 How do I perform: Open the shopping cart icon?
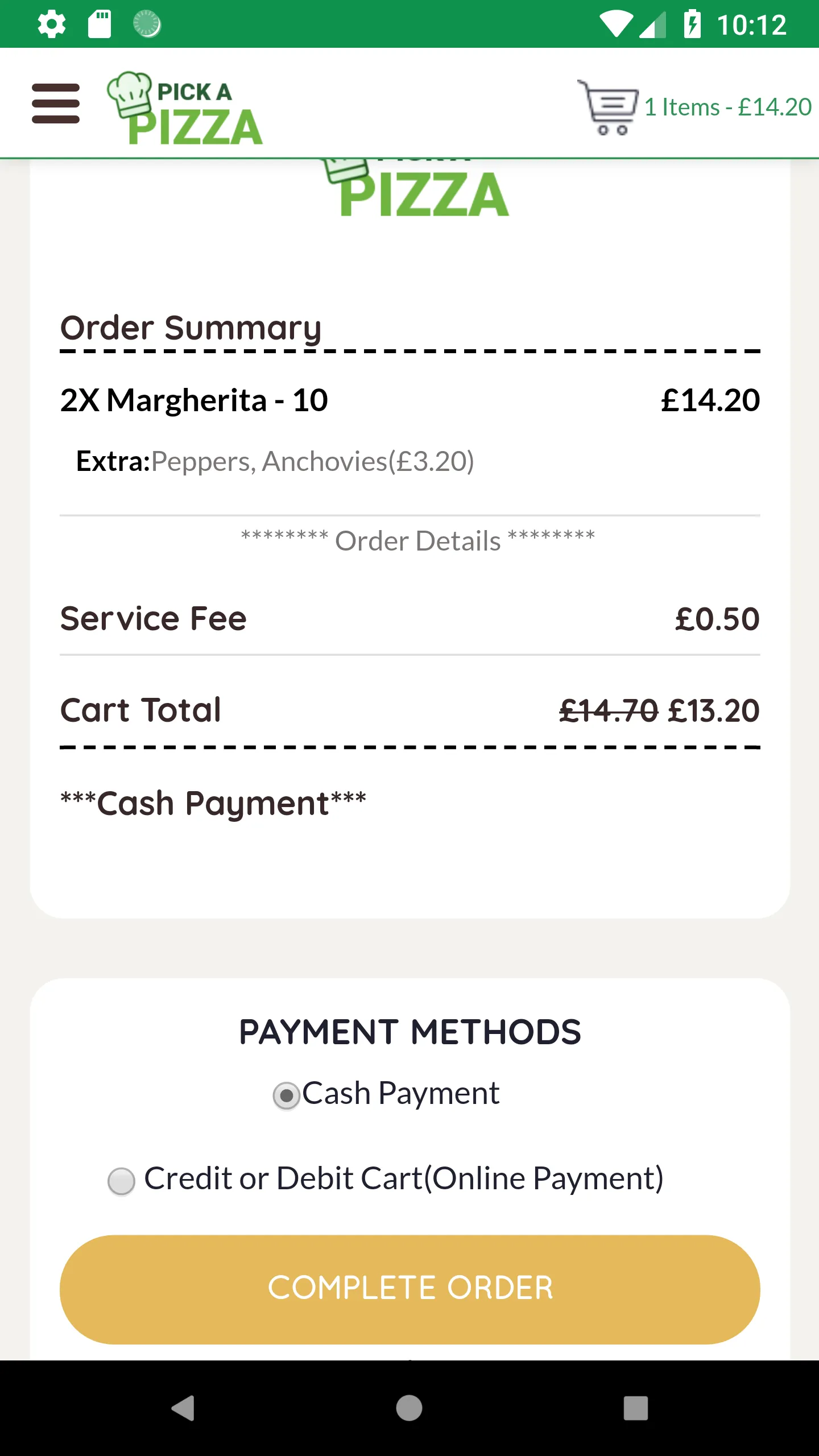(x=607, y=107)
